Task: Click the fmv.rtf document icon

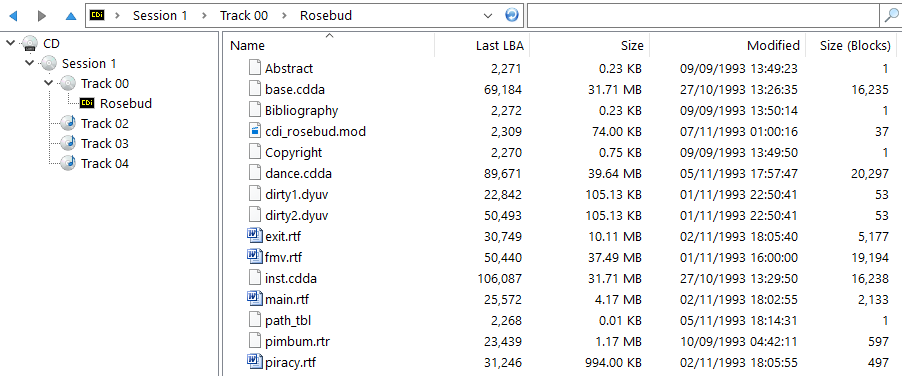Action: click(x=254, y=257)
